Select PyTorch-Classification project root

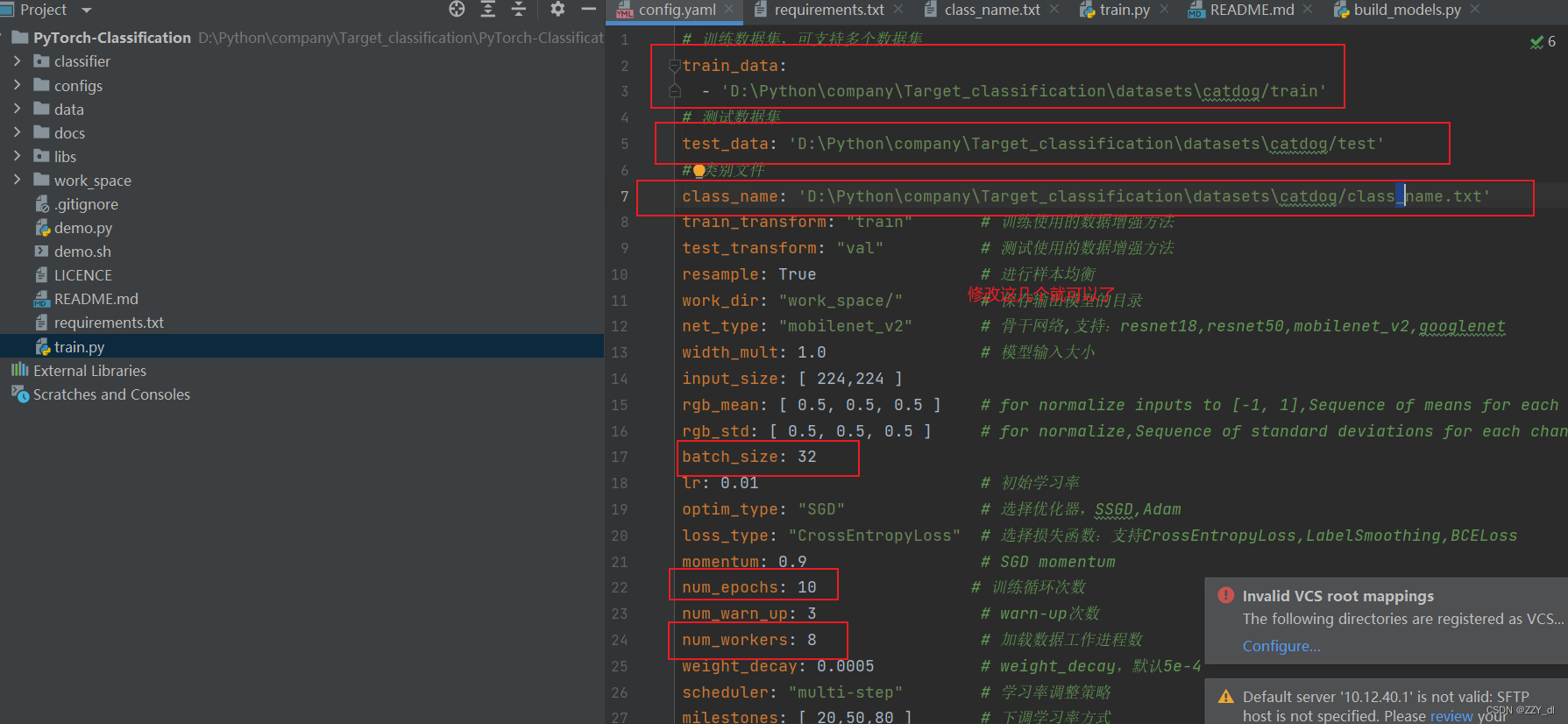pos(111,38)
